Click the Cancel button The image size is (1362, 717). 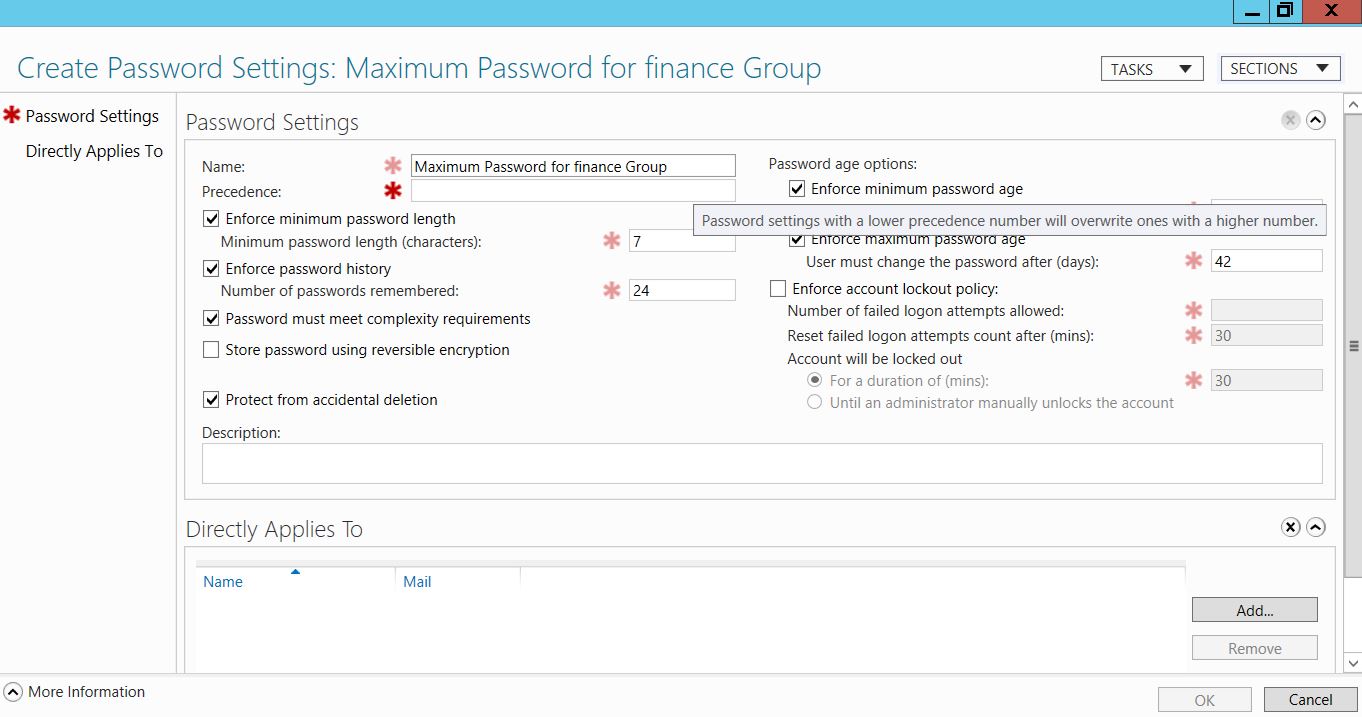coord(1310,700)
